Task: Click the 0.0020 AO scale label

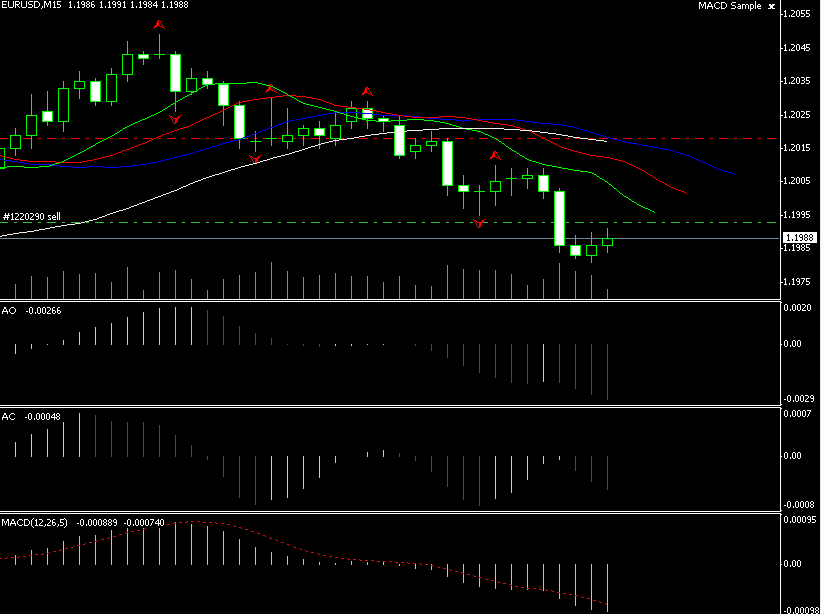Action: 798,308
